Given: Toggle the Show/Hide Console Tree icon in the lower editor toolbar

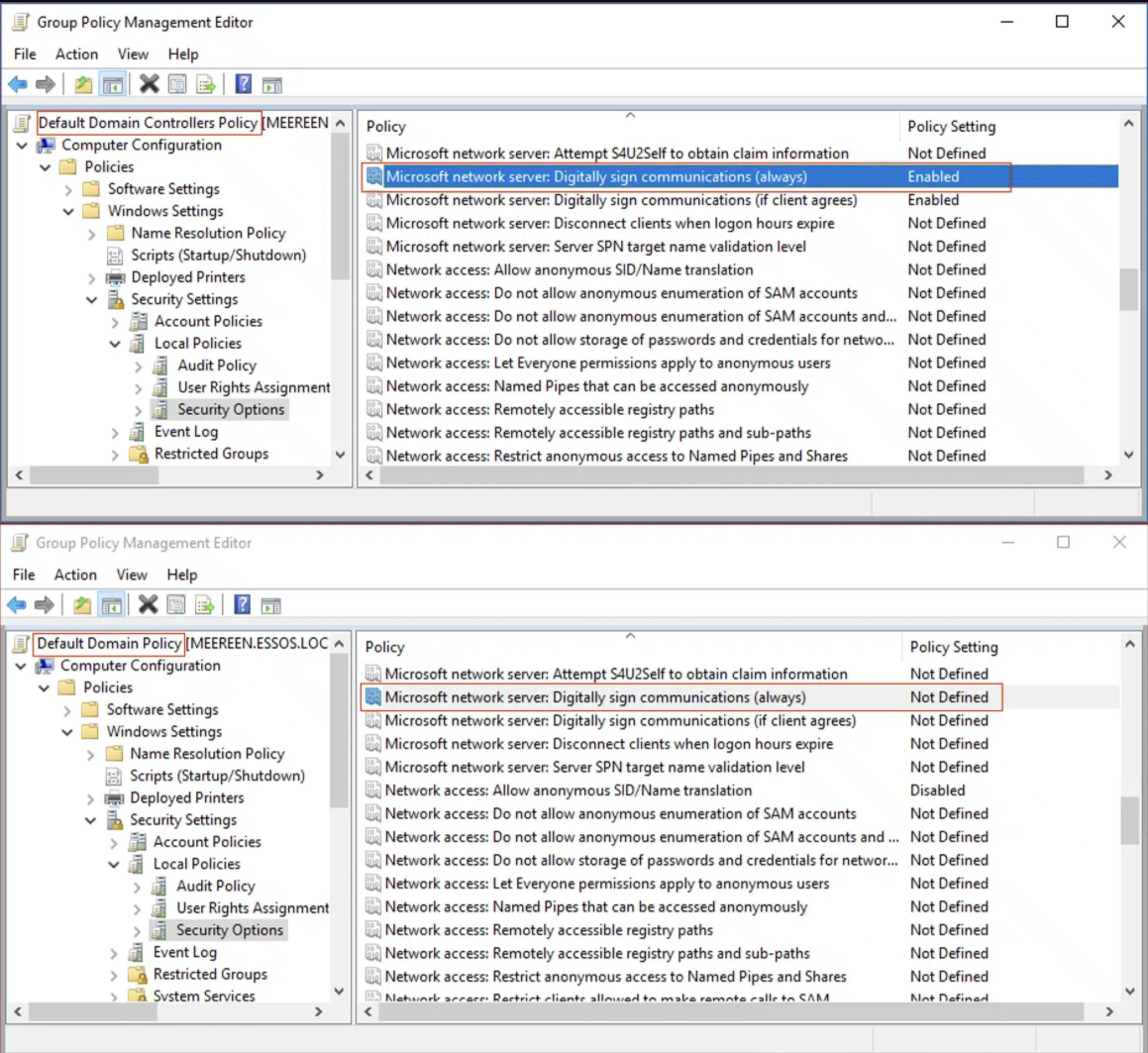Looking at the screenshot, I should coord(112,605).
